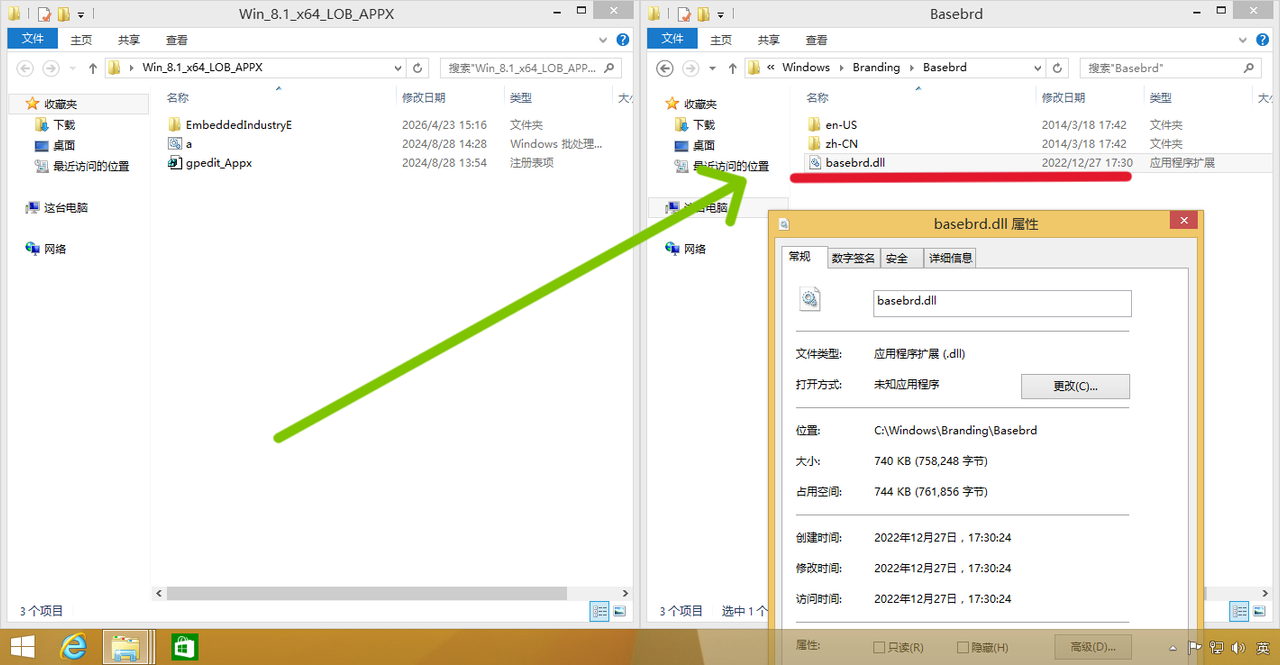Screen dimensions: 1280x665
Task: Click properties icon in Win_8.1_x64_LOB_APPX quick access toolbar
Action: point(44,14)
